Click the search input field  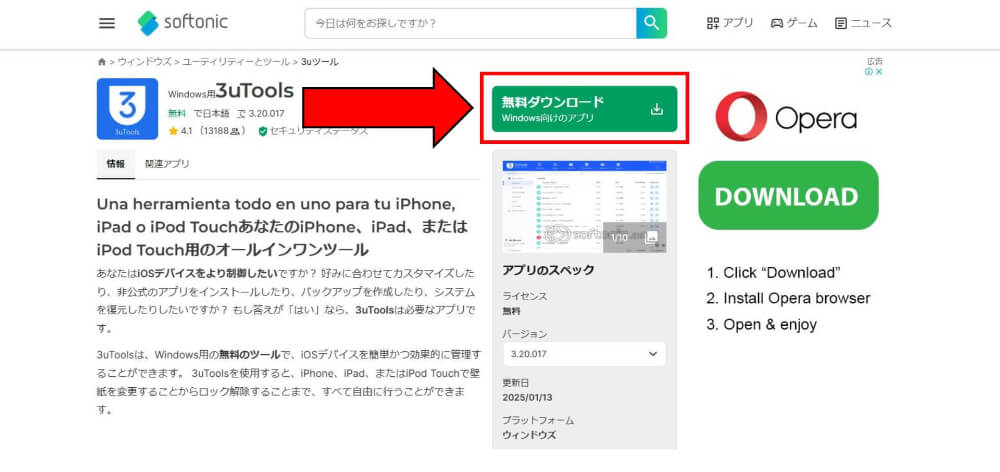pos(470,23)
